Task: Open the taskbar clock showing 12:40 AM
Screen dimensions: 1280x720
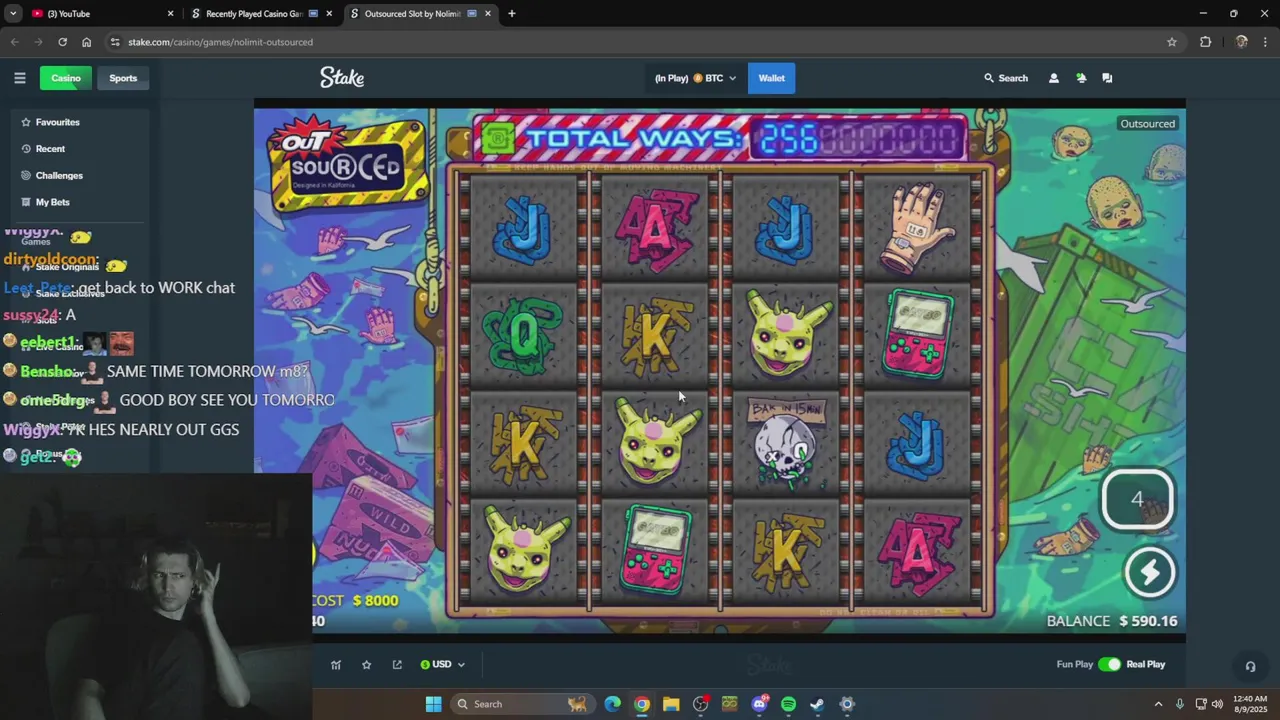Action: point(1250,704)
